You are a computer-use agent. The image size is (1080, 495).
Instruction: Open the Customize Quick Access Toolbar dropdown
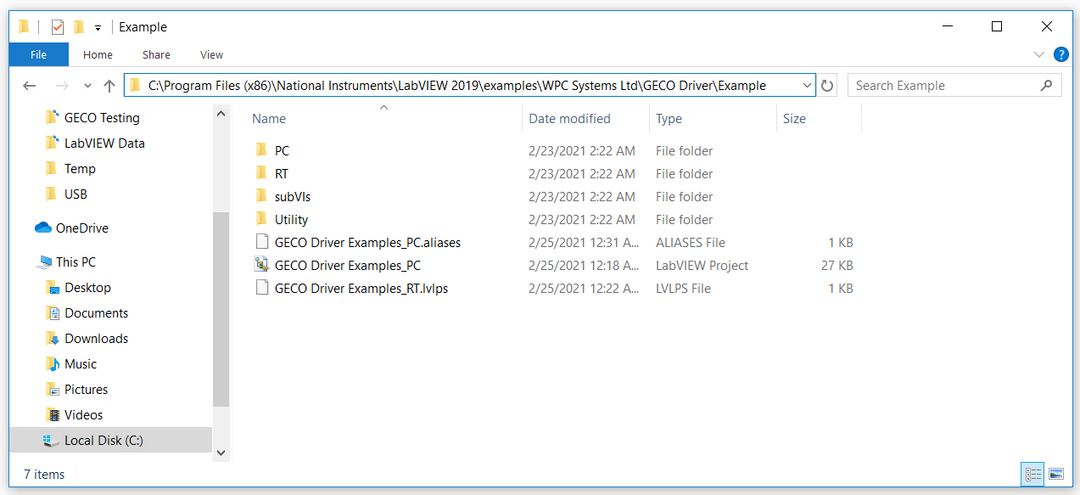(x=97, y=27)
